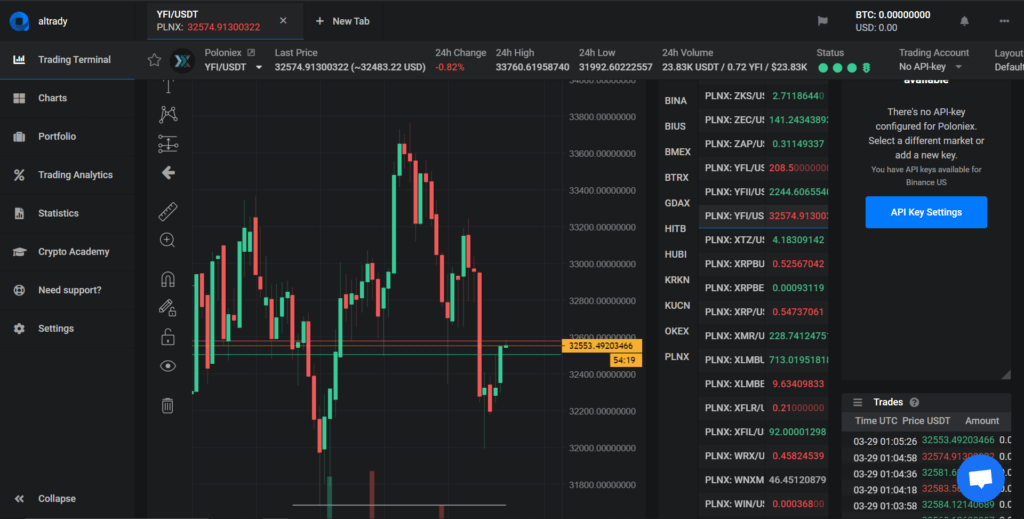The width and height of the screenshot is (1024, 519).
Task: Select PLNX: XTZ/US market row
Action: click(x=763, y=240)
